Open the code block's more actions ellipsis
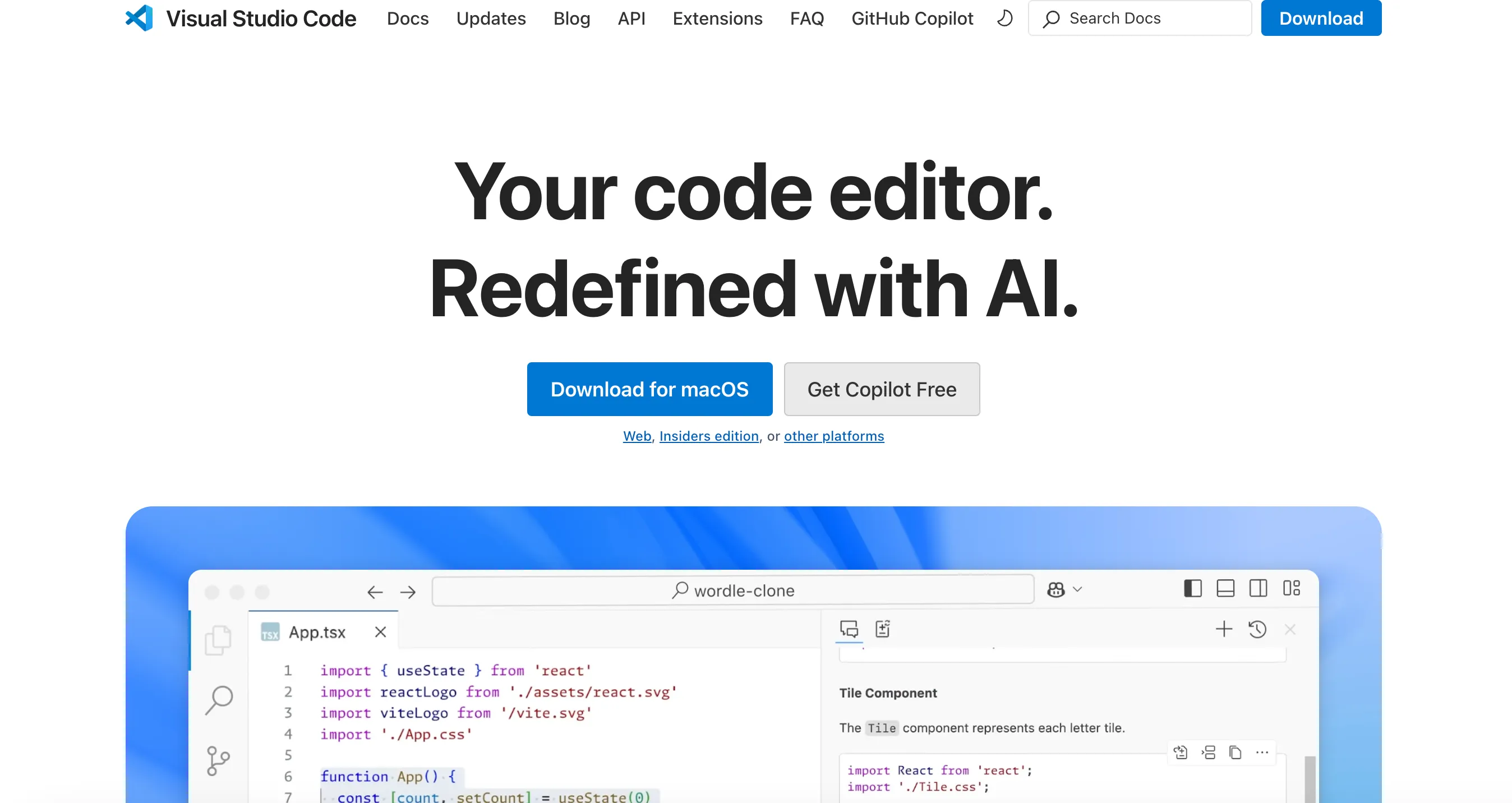1512x803 pixels. click(x=1262, y=752)
